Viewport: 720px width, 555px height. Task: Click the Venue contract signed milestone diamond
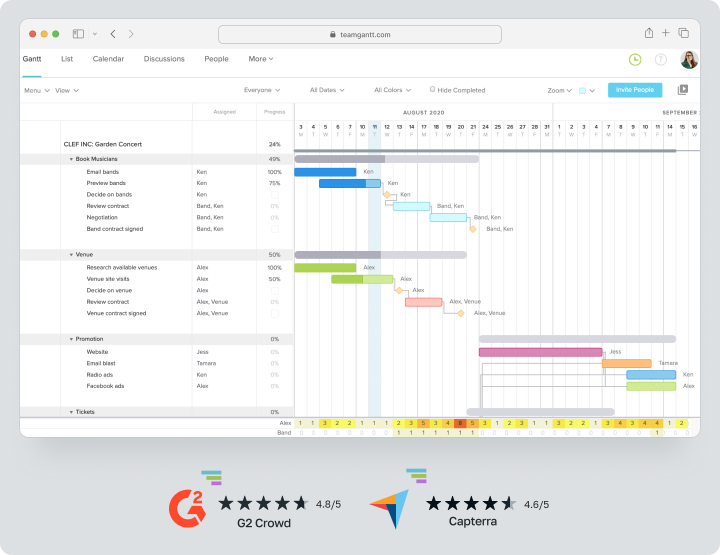461,313
